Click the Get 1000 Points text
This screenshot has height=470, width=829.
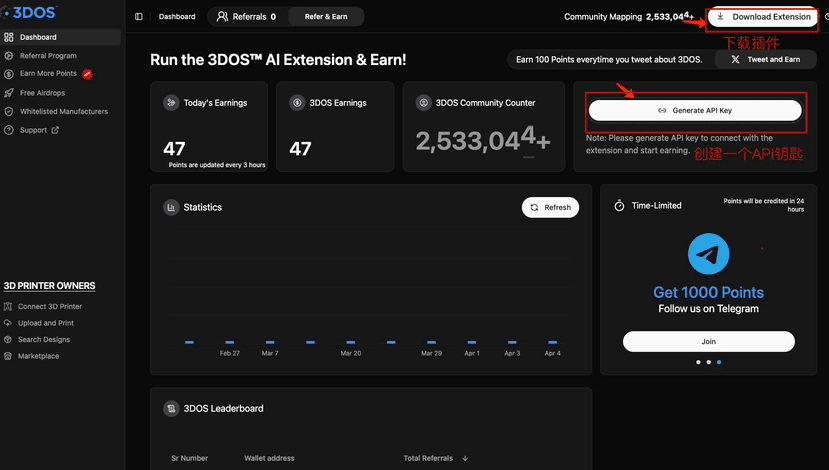[x=708, y=292]
